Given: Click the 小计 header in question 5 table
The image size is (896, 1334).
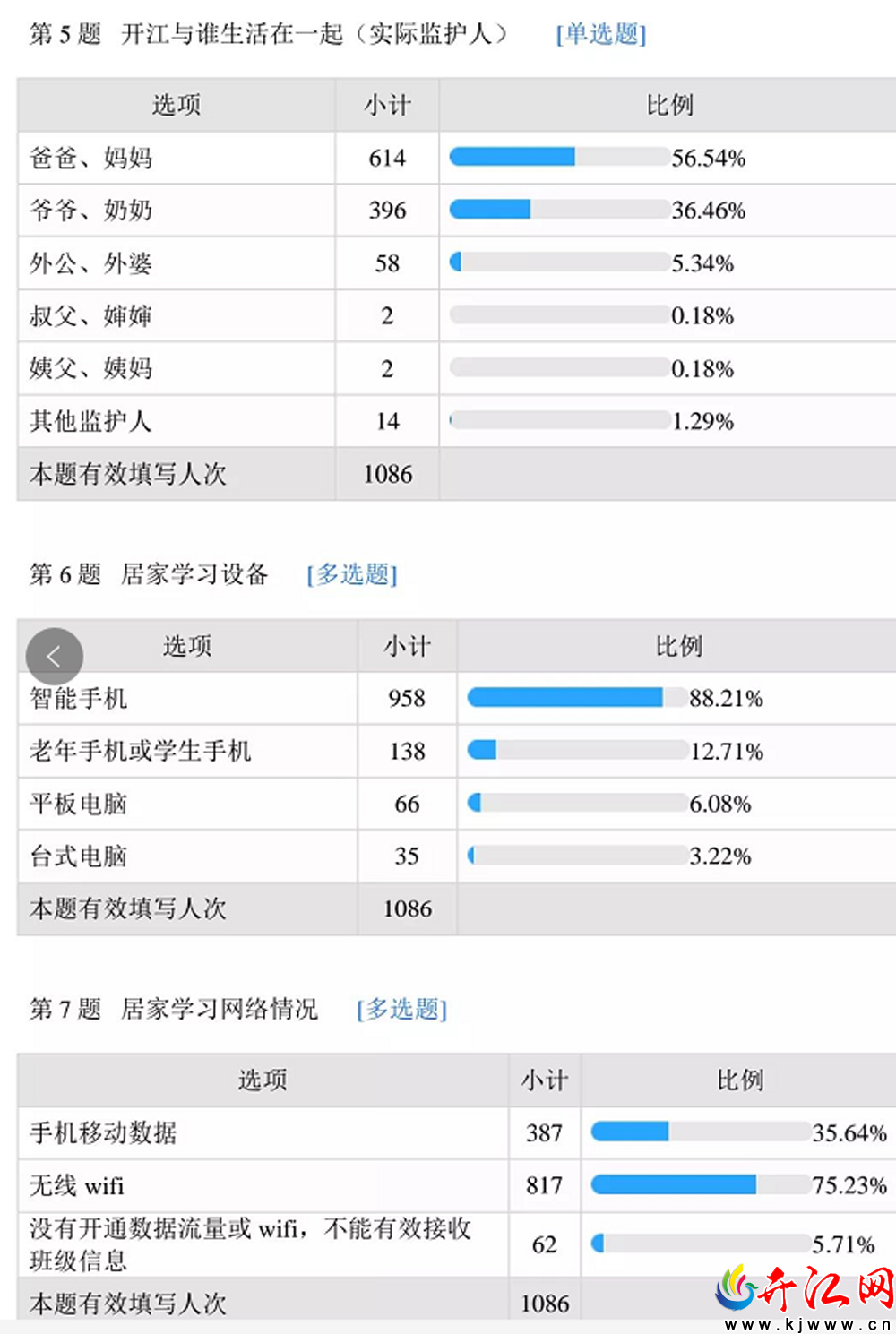Looking at the screenshot, I should [387, 106].
